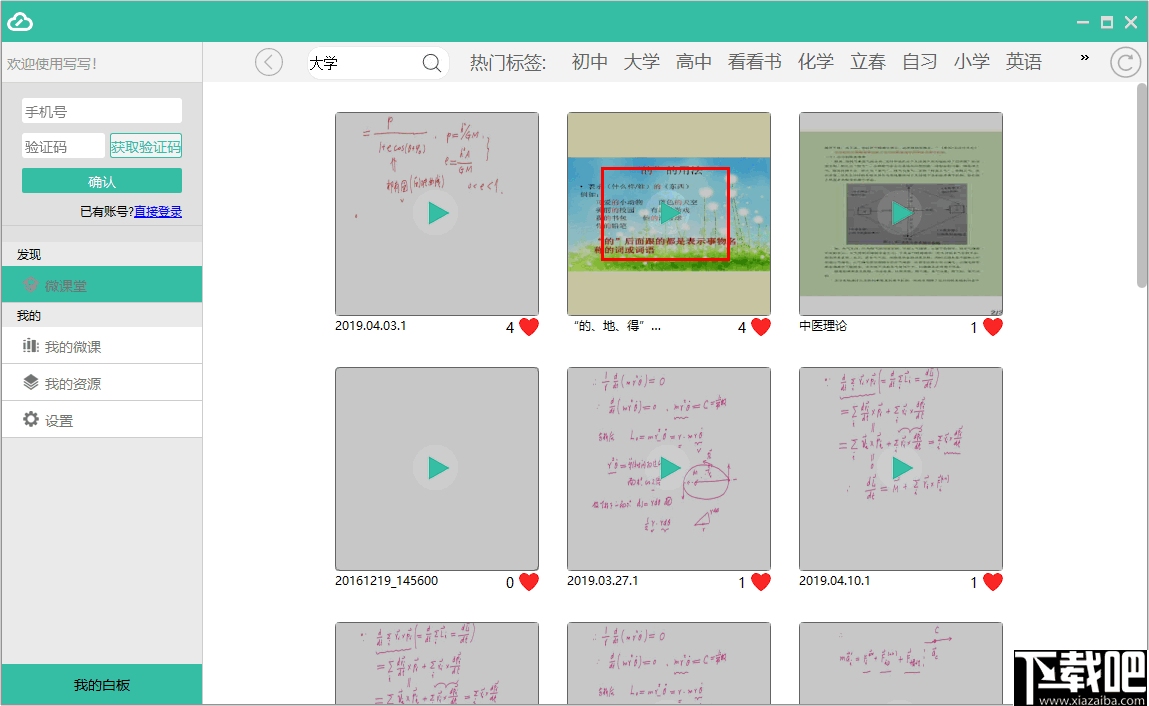Open the 2019.04.10.1 title text
This screenshot has width=1149, height=706.
[x=835, y=581]
